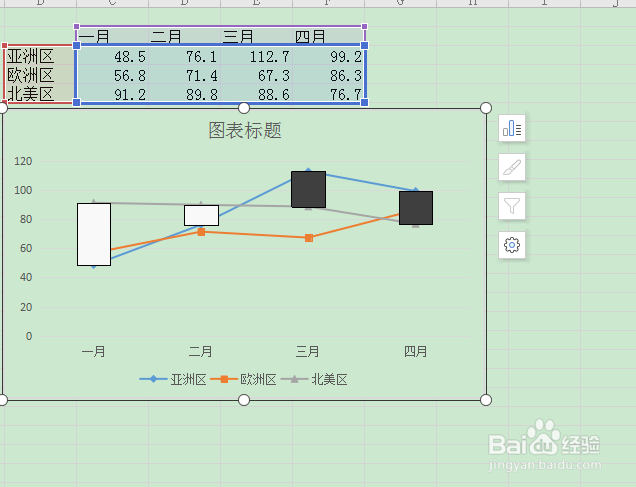This screenshot has width=636, height=487.
Task: Click the 100 value on vertical axis
Action: [x=23, y=190]
